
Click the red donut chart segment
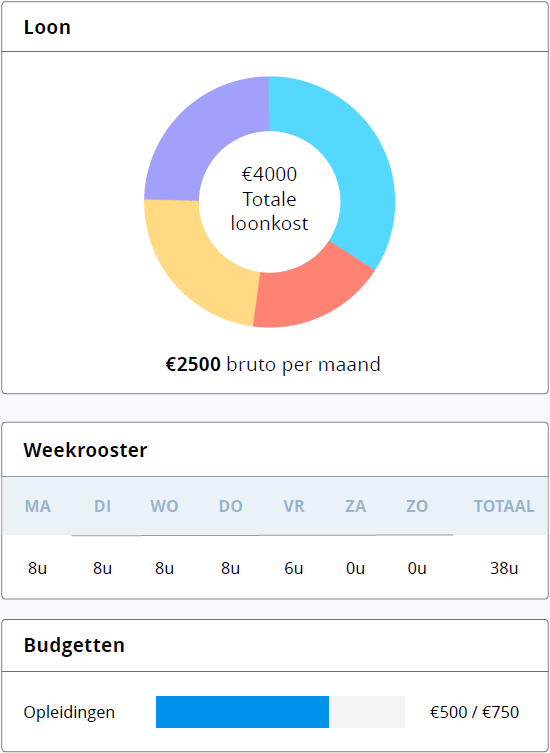click(x=311, y=293)
